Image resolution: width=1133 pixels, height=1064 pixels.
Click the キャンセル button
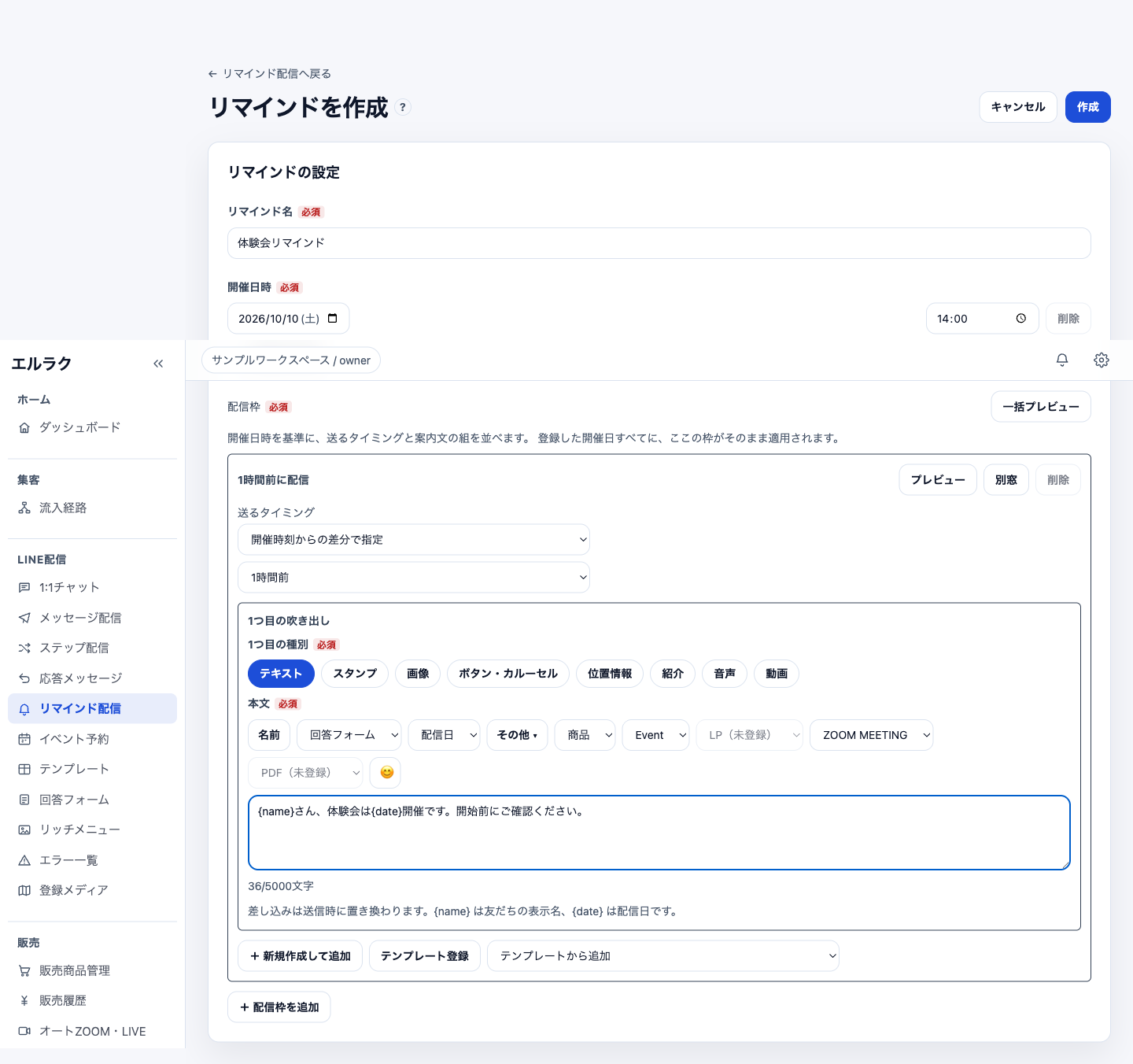coord(1018,107)
